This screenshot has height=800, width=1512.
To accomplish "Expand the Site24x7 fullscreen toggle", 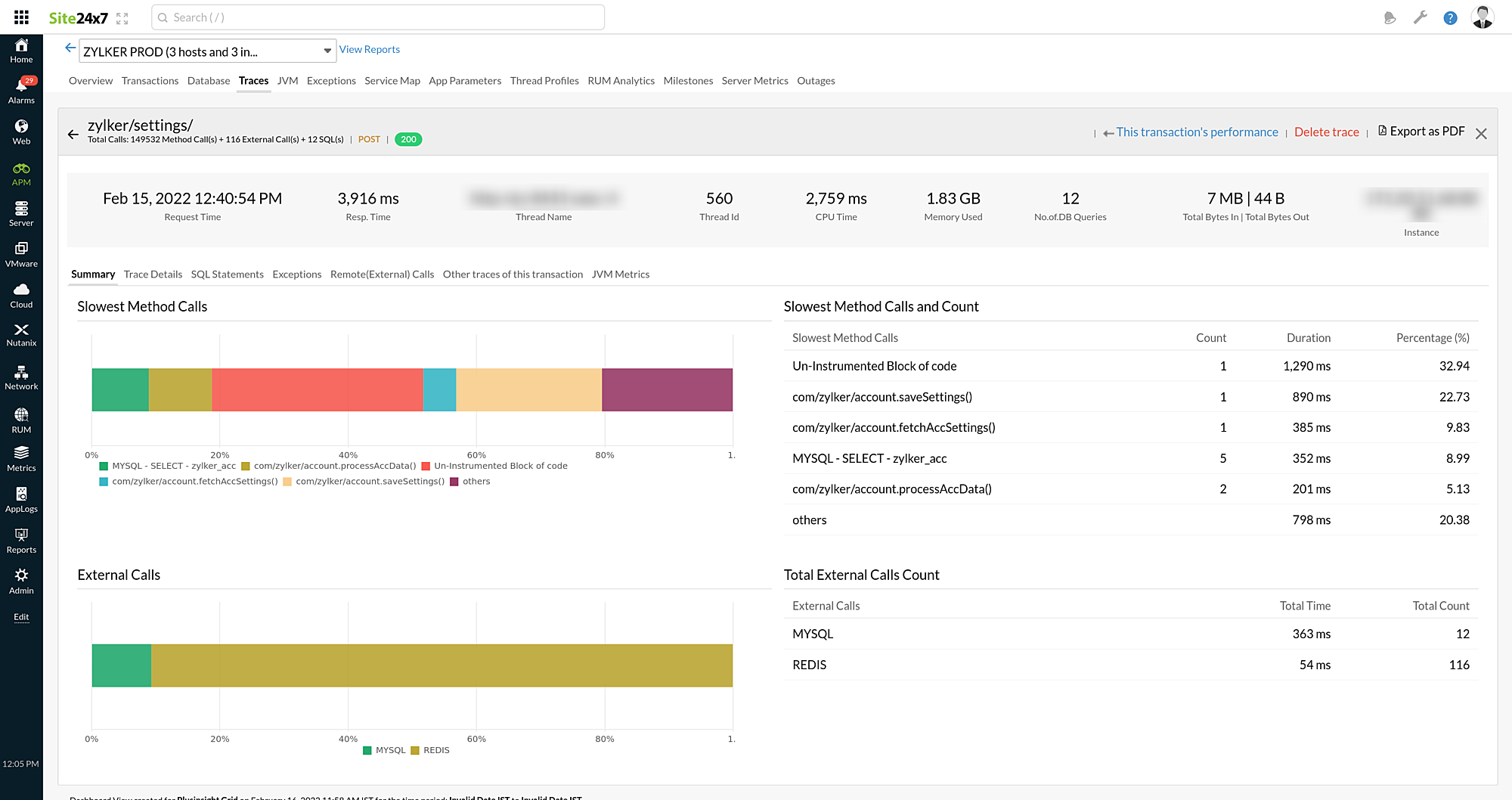I will point(122,18).
